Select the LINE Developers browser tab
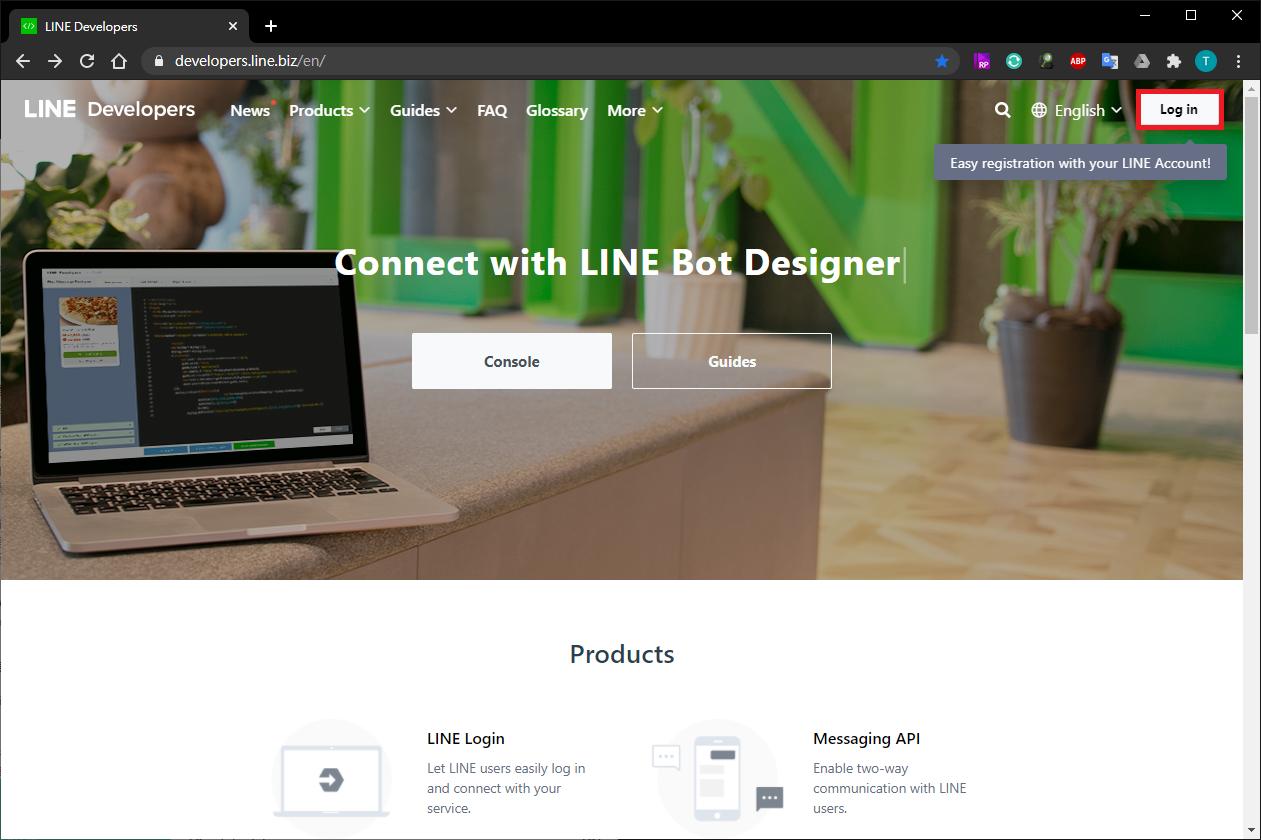 130,26
